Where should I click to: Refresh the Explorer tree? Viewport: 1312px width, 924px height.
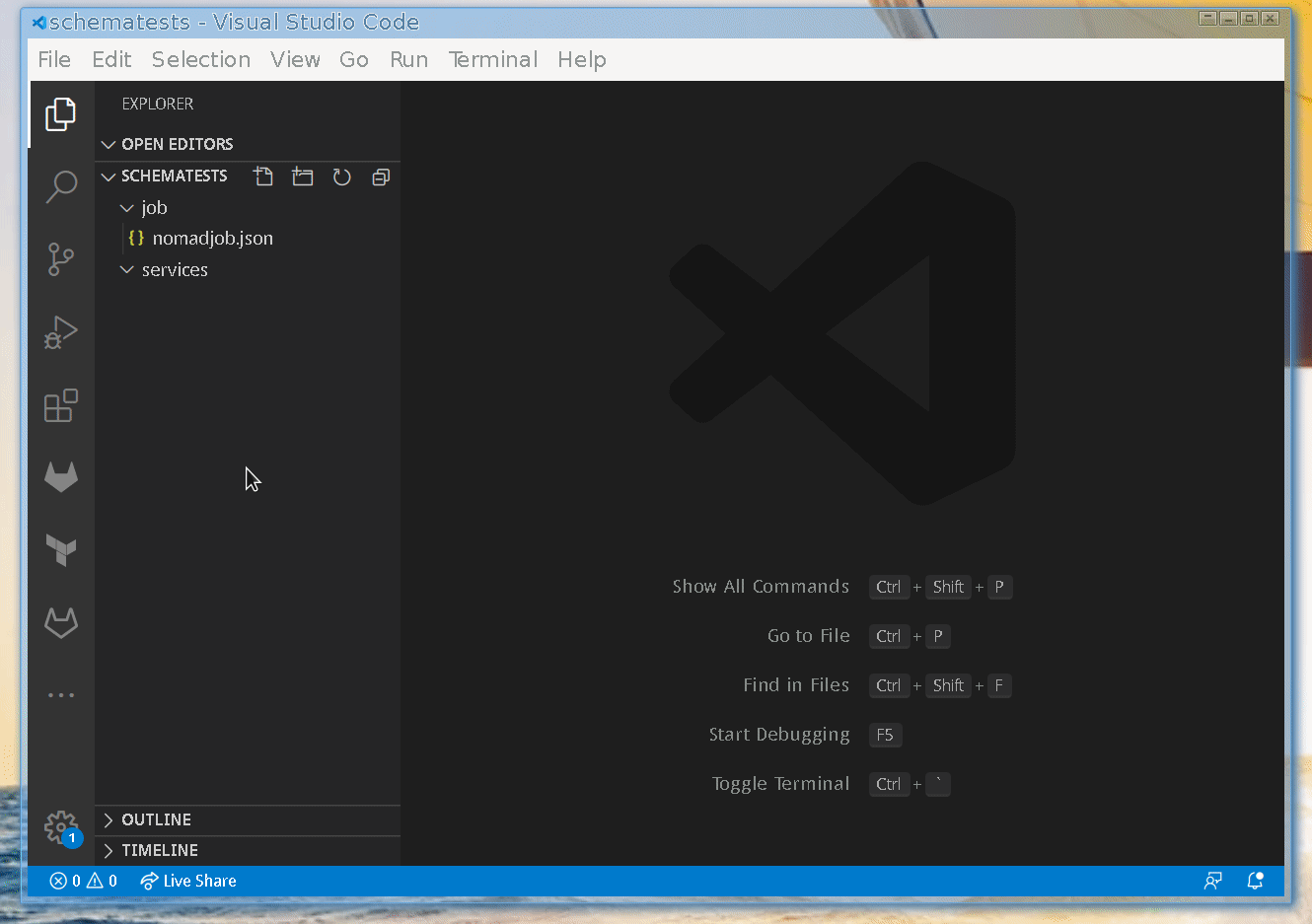[341, 177]
